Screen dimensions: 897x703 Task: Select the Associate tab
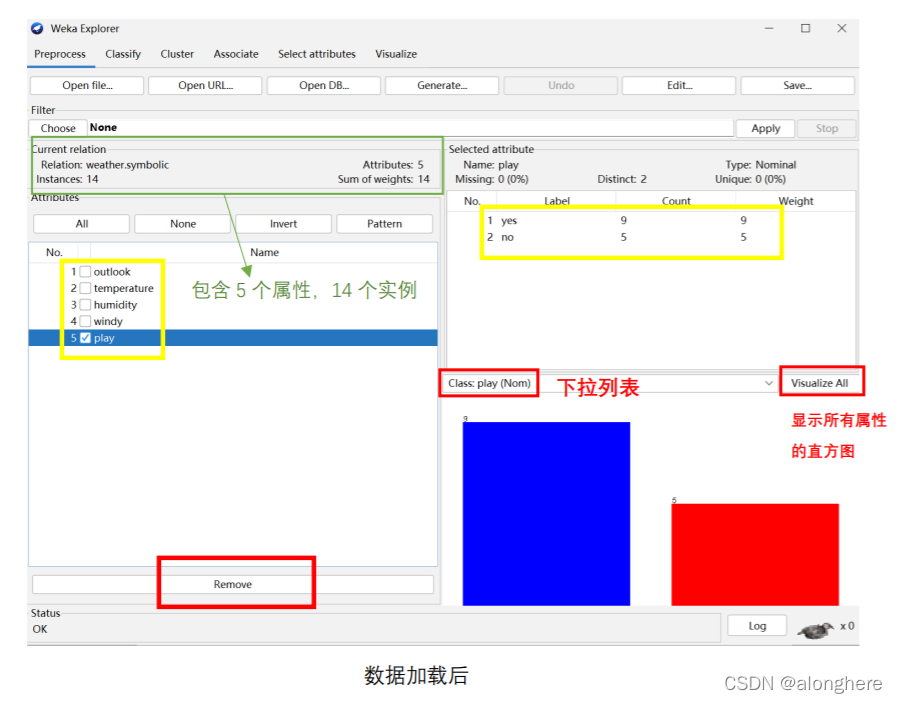236,54
